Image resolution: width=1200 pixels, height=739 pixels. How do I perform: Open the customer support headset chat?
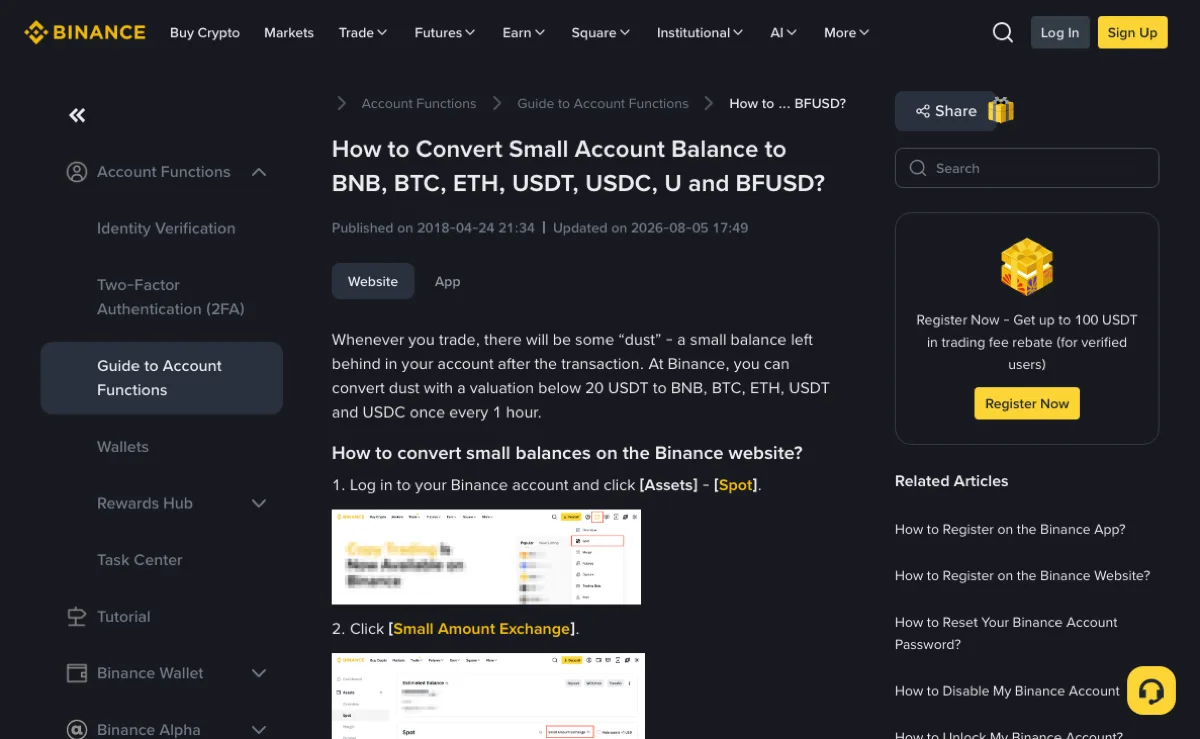point(1151,690)
